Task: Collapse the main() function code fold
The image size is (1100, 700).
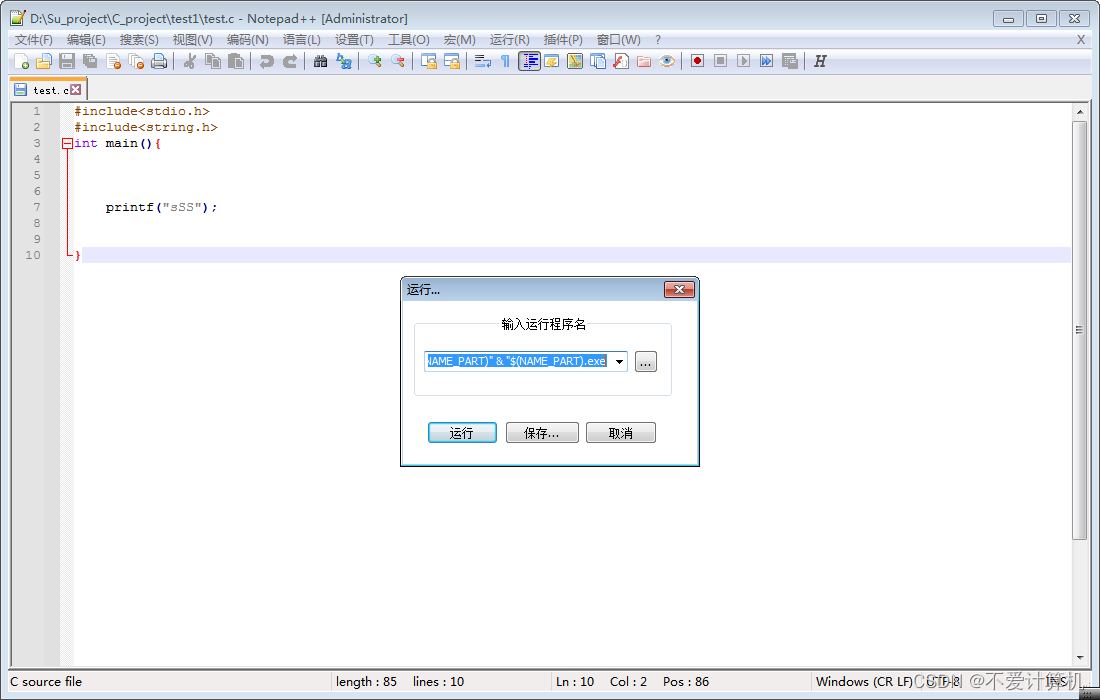Action: (66, 143)
